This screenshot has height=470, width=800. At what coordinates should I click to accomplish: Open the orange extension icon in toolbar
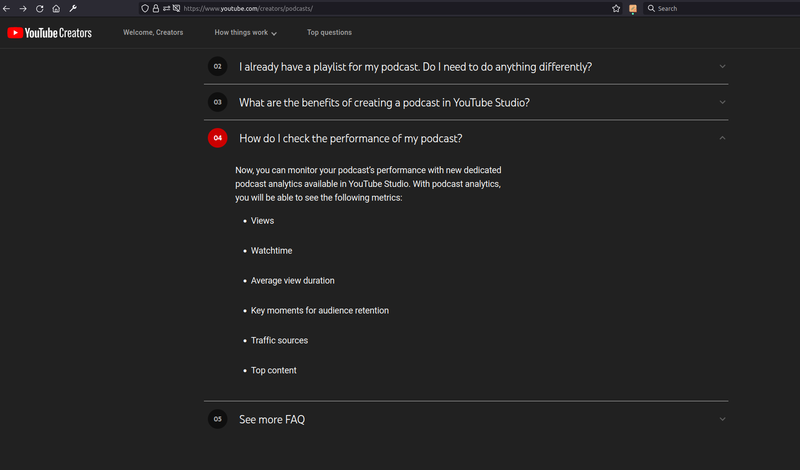pyautogui.click(x=633, y=8)
